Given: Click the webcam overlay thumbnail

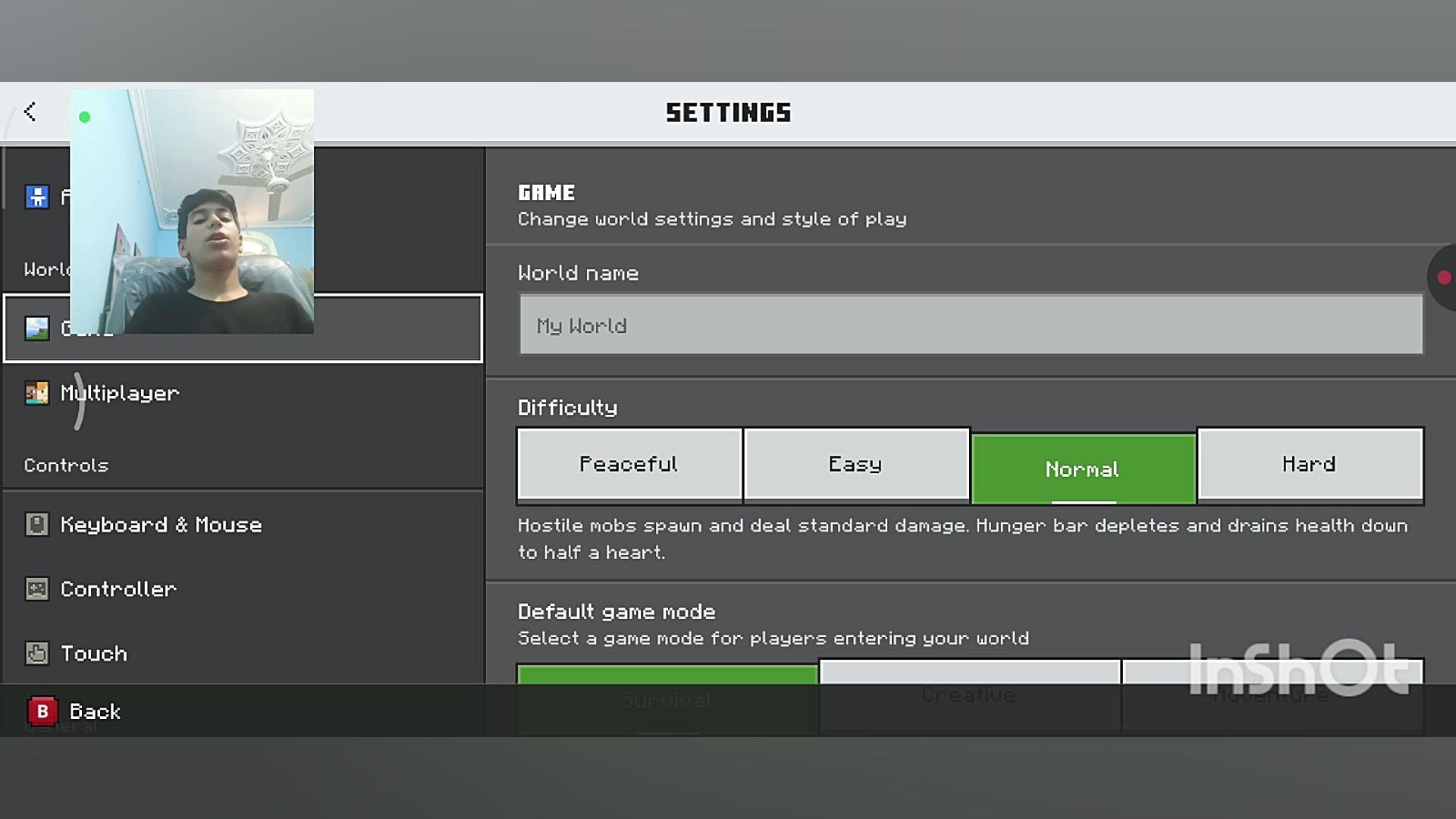Looking at the screenshot, I should [192, 212].
